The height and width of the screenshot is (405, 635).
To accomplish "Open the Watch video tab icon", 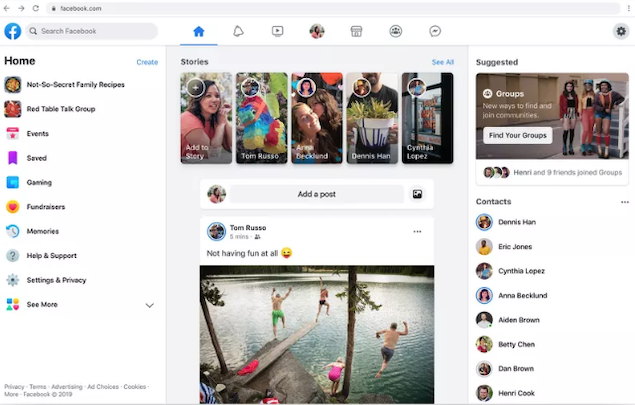I will pyautogui.click(x=277, y=31).
